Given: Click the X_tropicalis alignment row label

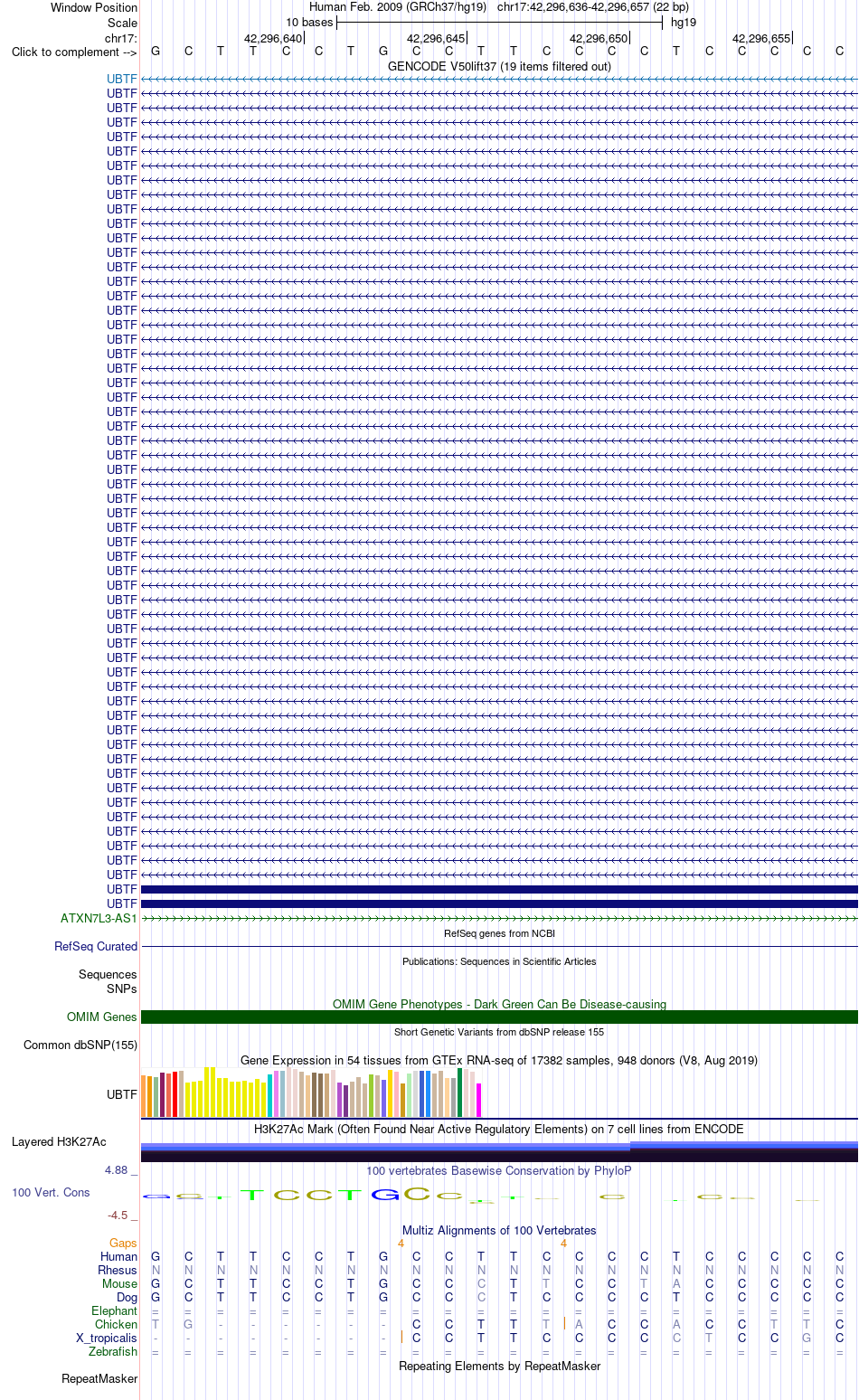Looking at the screenshot, I should tap(107, 1338).
